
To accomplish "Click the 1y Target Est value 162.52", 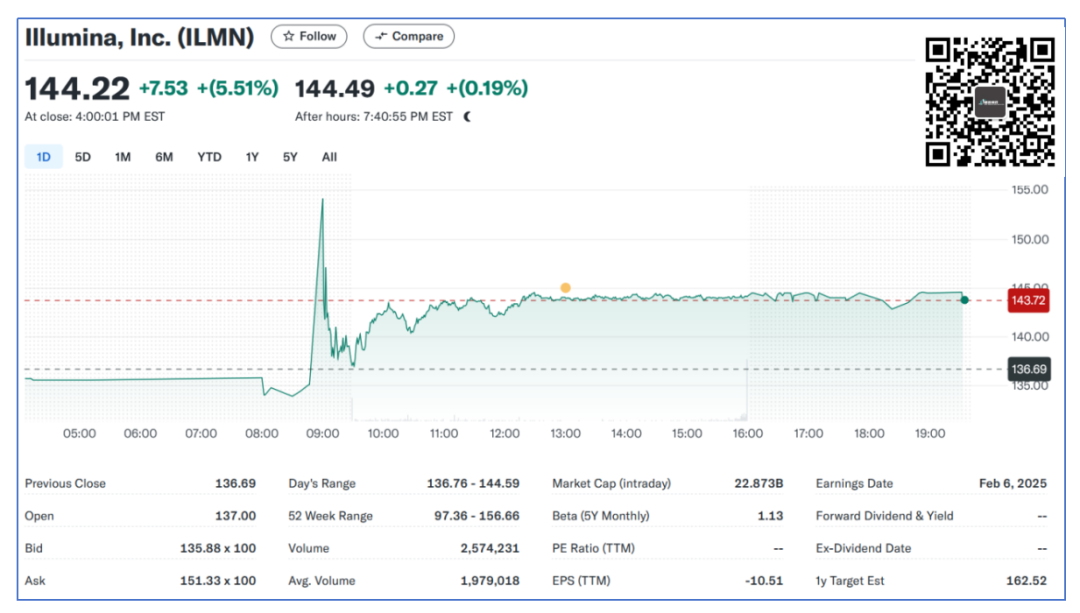I will pos(1026,581).
